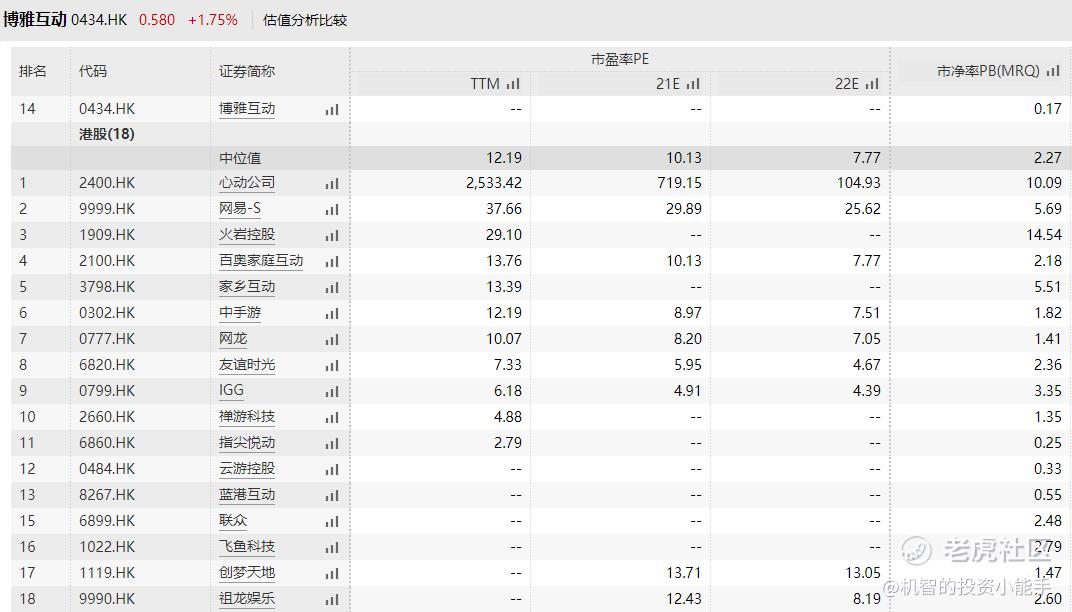Viewport: 1072px width, 612px height.
Task: Open chart icon for 网龙 row
Action: pos(332,339)
